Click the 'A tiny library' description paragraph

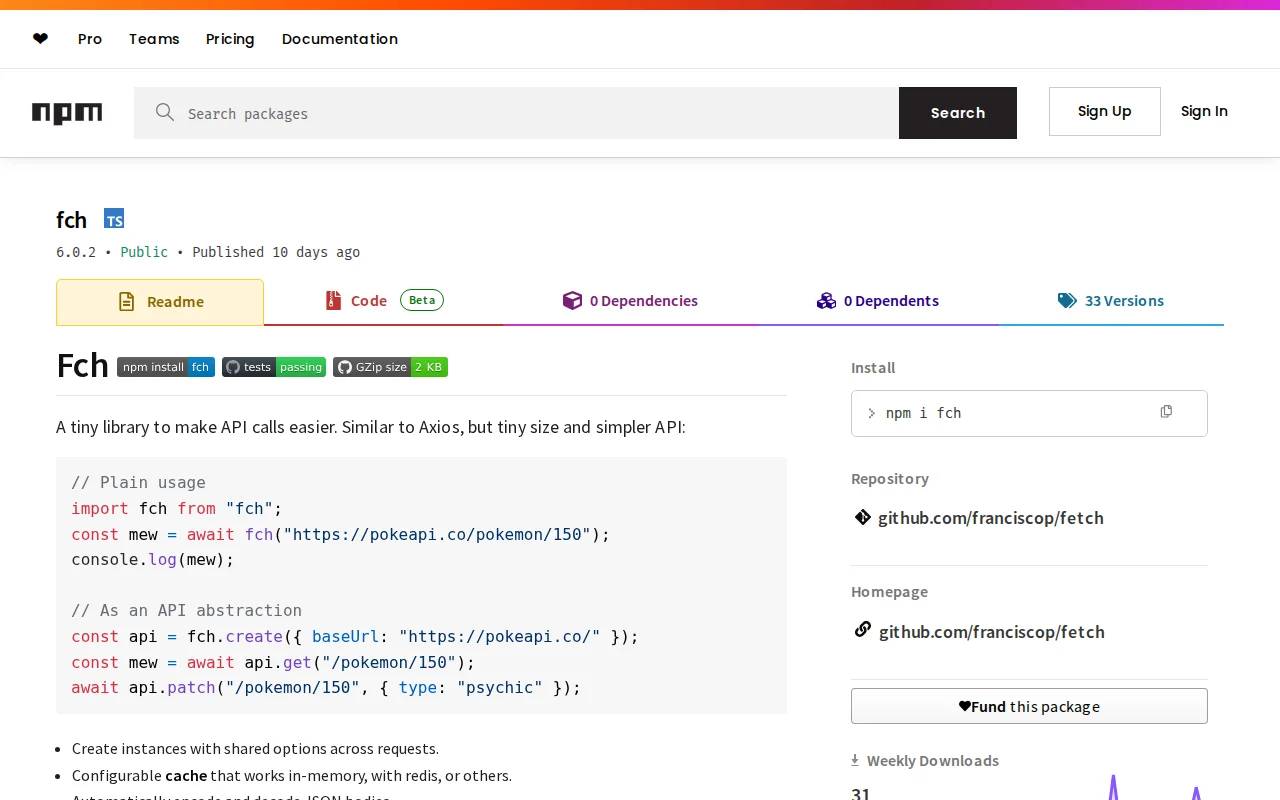[x=371, y=427]
